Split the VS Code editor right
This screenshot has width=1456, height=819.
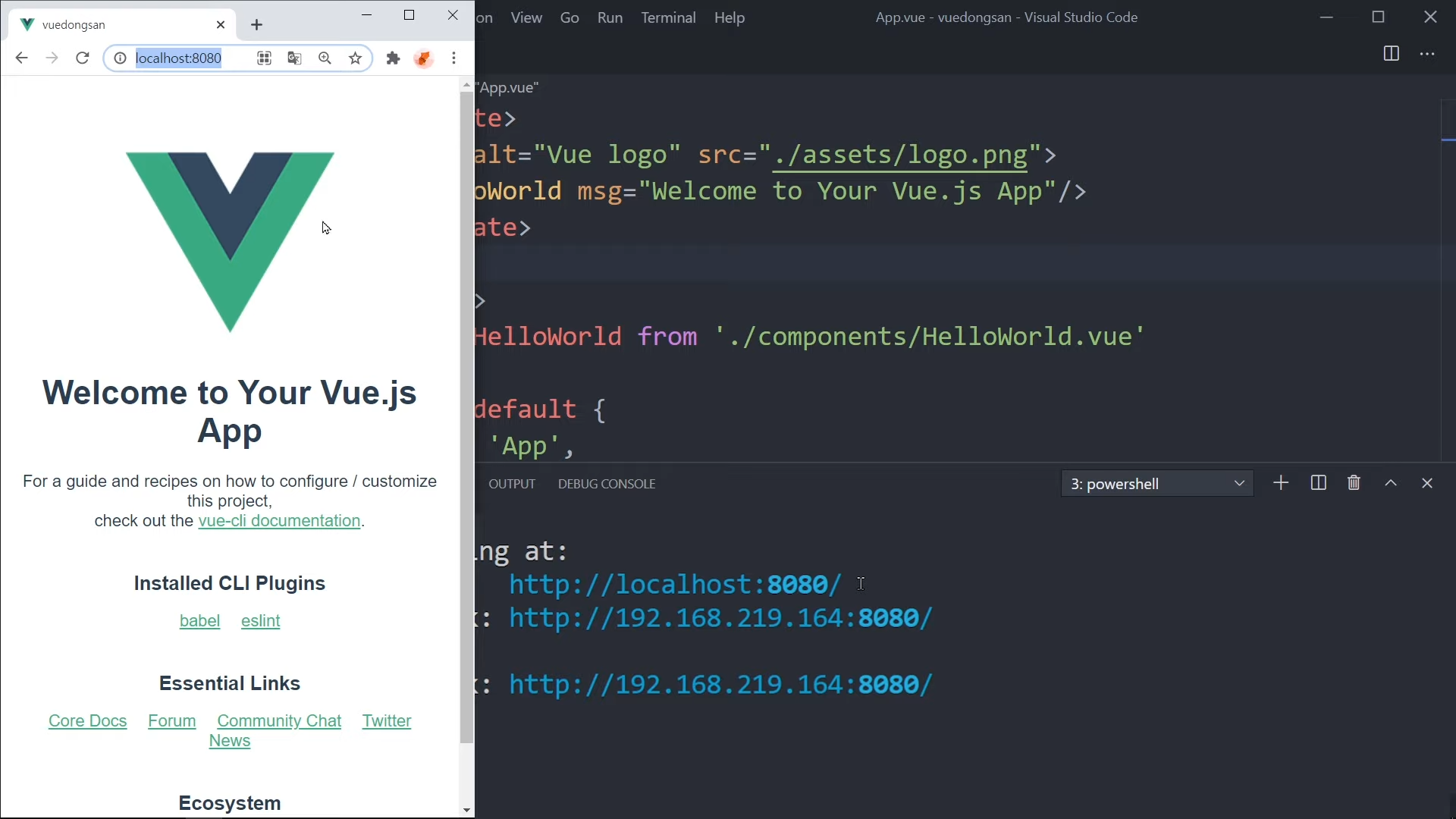[1391, 54]
